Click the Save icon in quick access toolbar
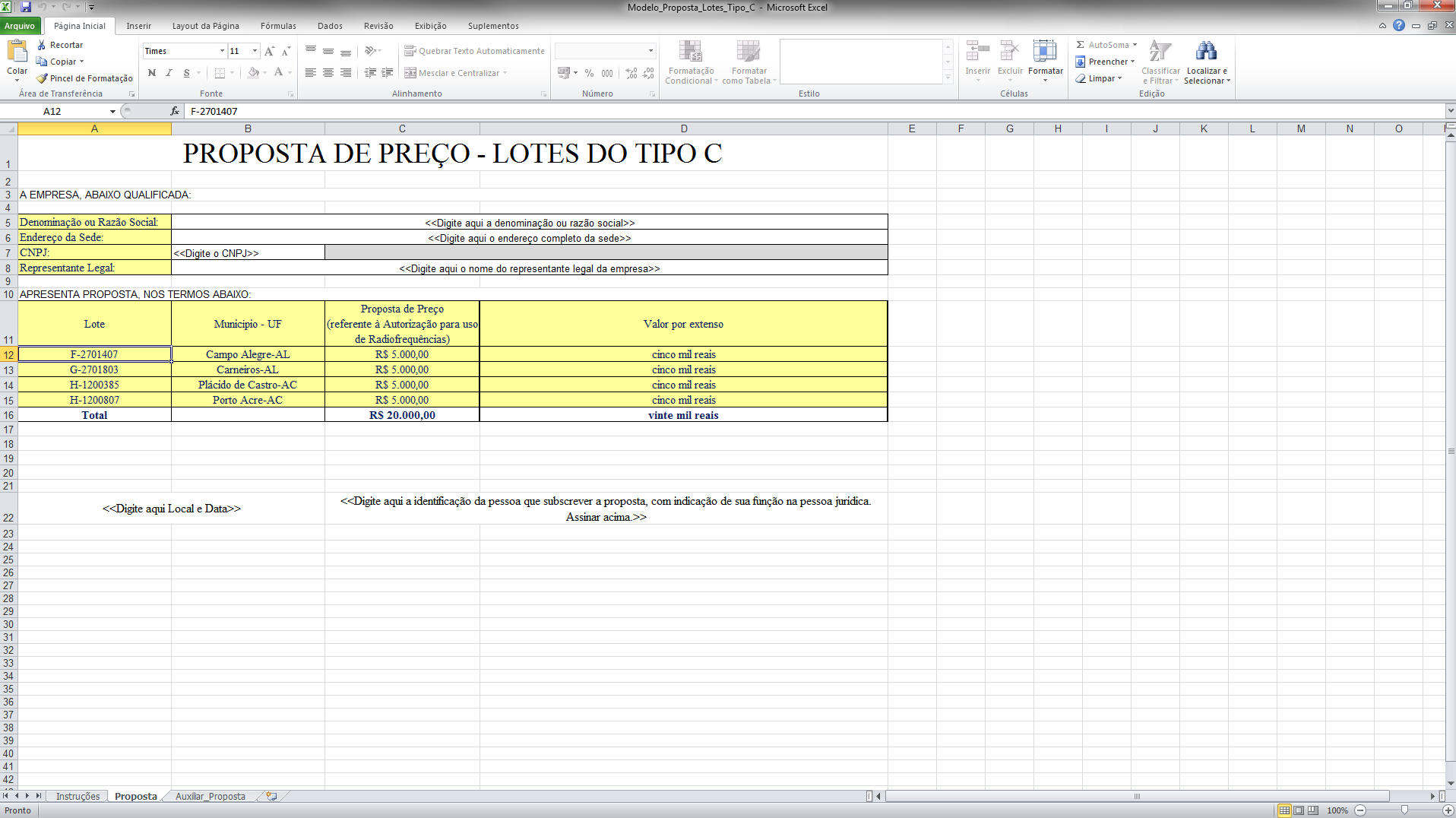 pos(26,7)
